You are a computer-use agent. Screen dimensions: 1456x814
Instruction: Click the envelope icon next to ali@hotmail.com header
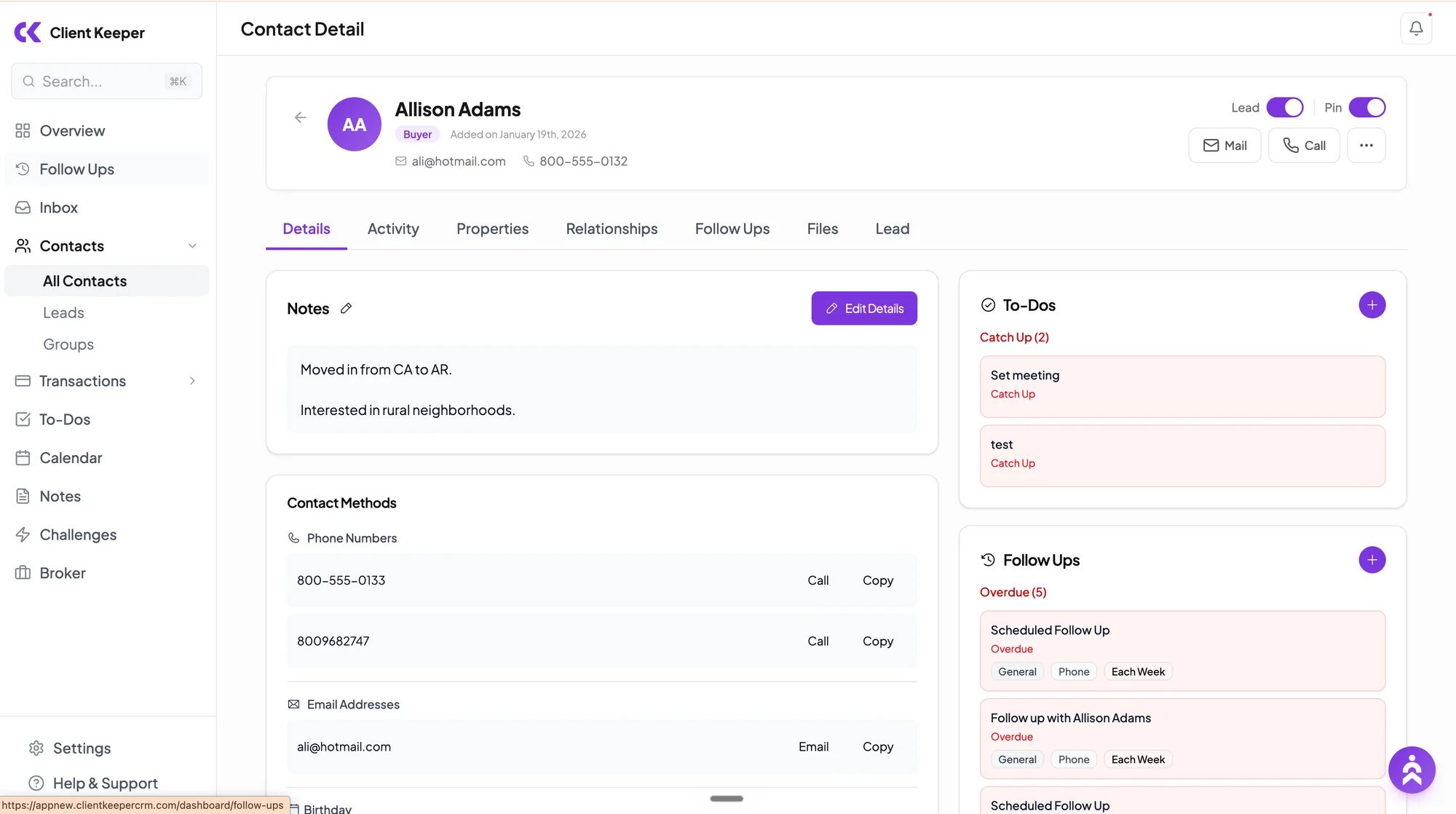(400, 161)
